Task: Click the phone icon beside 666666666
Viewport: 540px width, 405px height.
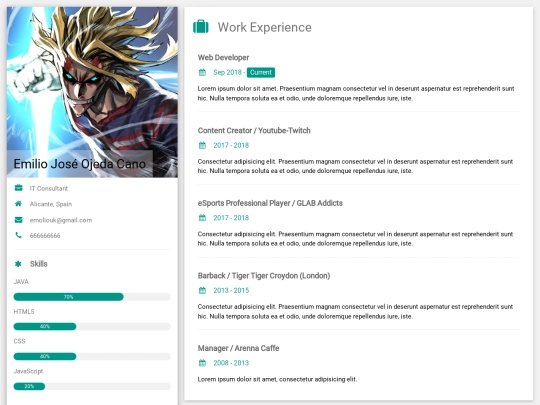Action: 18,235
